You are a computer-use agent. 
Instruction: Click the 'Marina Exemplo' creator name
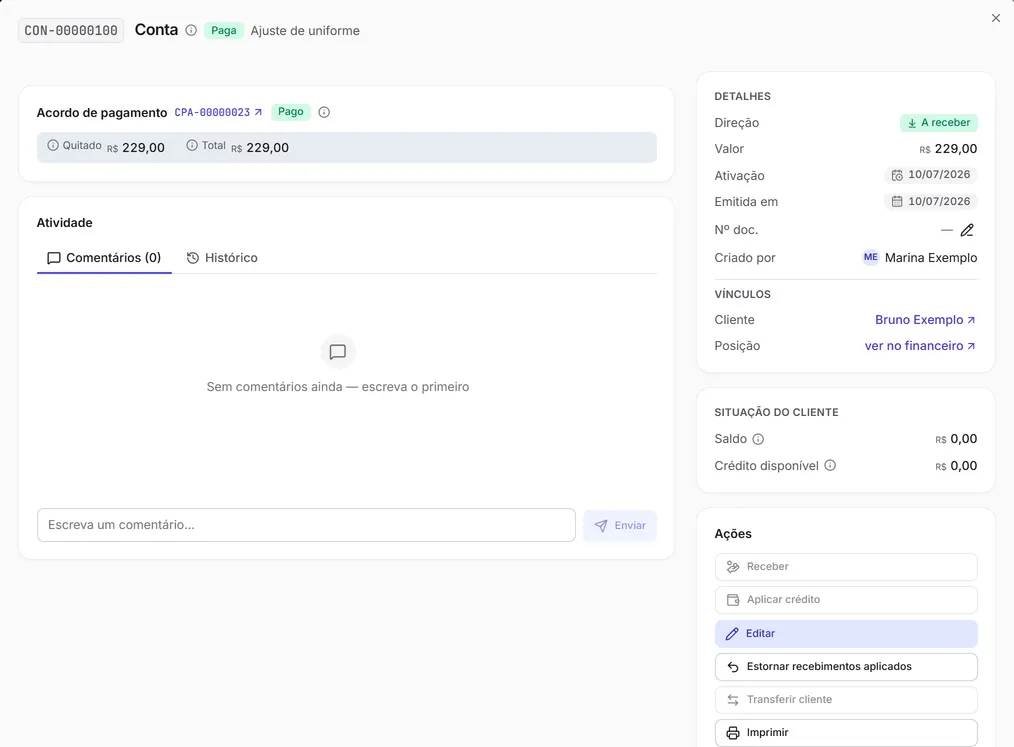pos(931,258)
